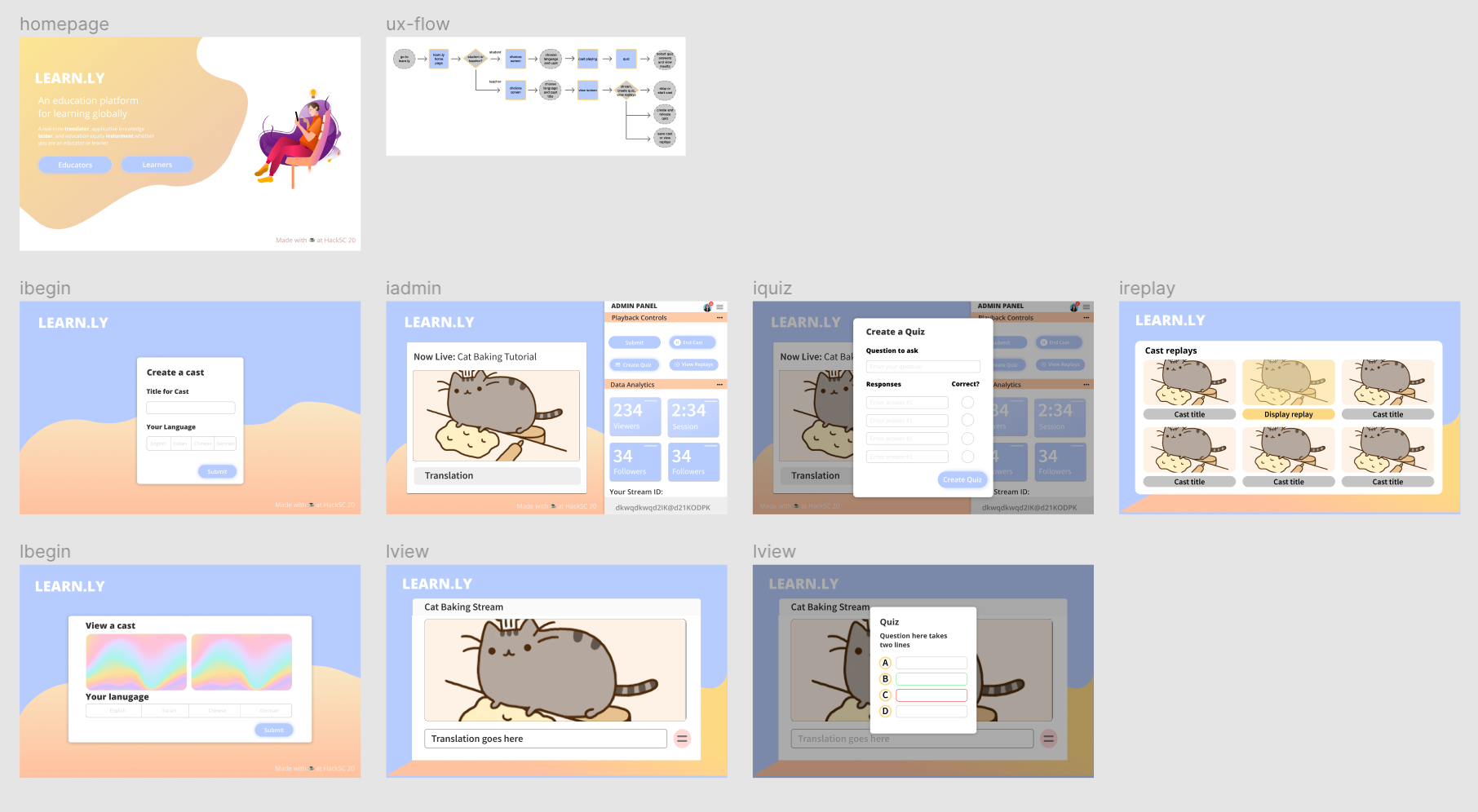Click the Educators button on the homepage frame
The width and height of the screenshot is (1478, 812).
[x=75, y=165]
